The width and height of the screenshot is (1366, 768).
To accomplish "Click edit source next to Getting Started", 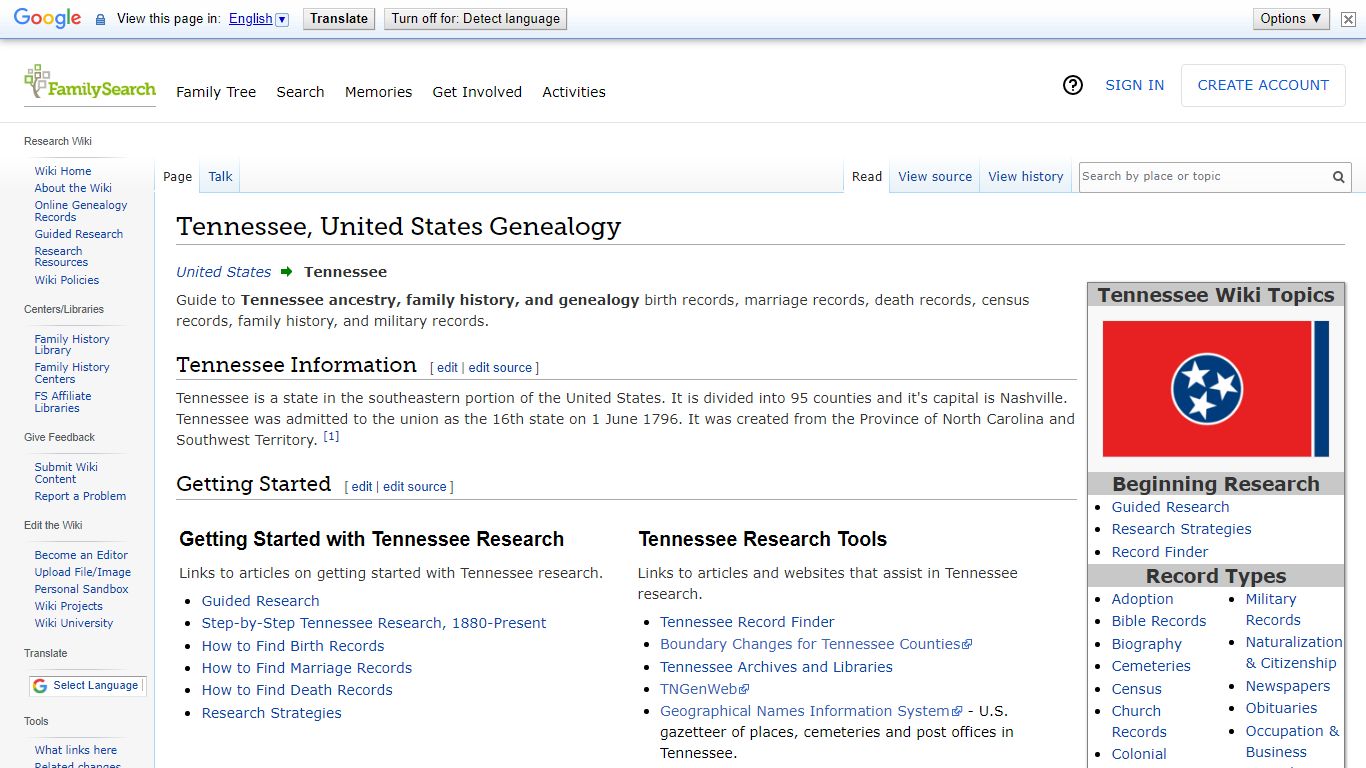I will [415, 487].
